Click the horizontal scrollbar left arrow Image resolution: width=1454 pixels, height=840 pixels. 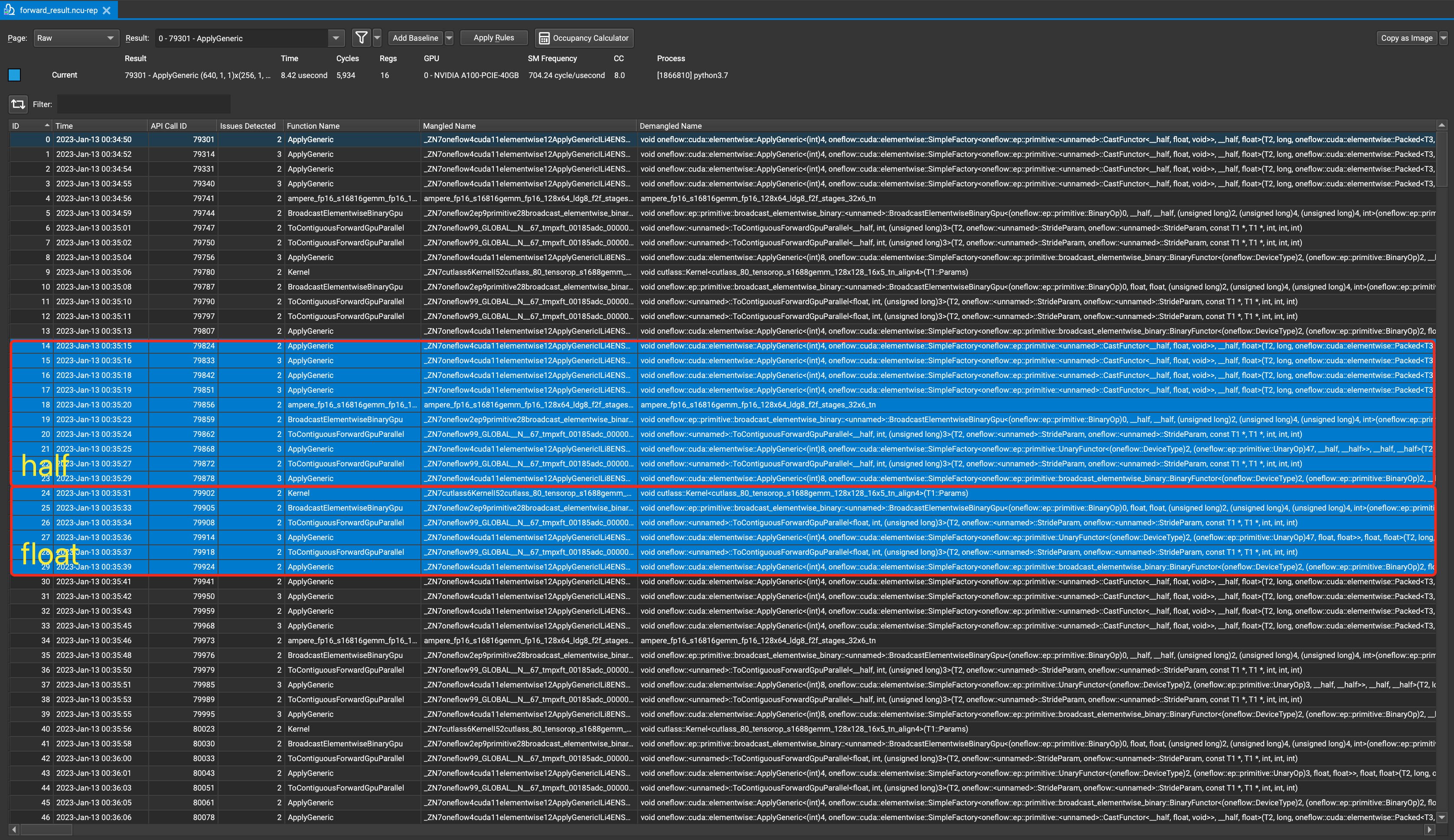click(14, 830)
